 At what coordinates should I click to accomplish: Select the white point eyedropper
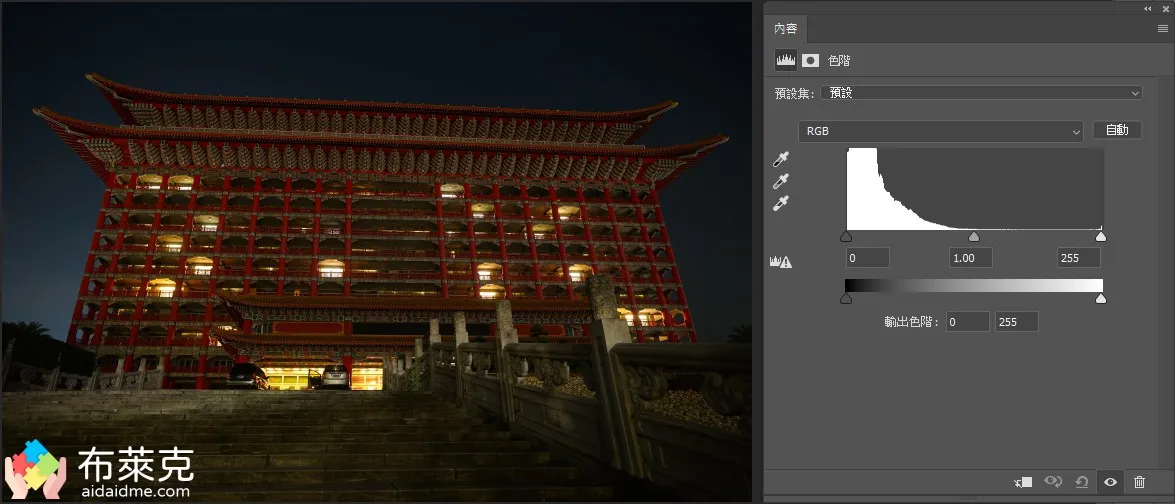point(781,203)
